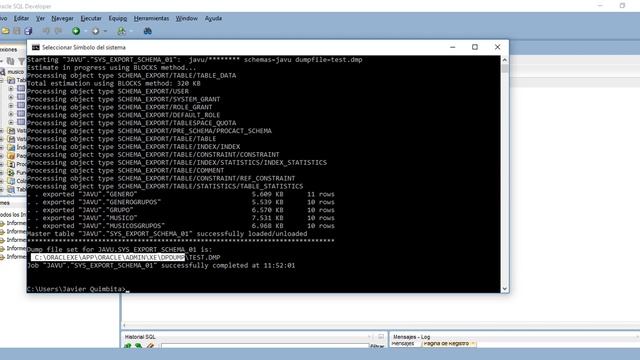Click the highlighted DPDUMP path text
Image resolution: width=640 pixels, height=360 pixels.
(108, 258)
